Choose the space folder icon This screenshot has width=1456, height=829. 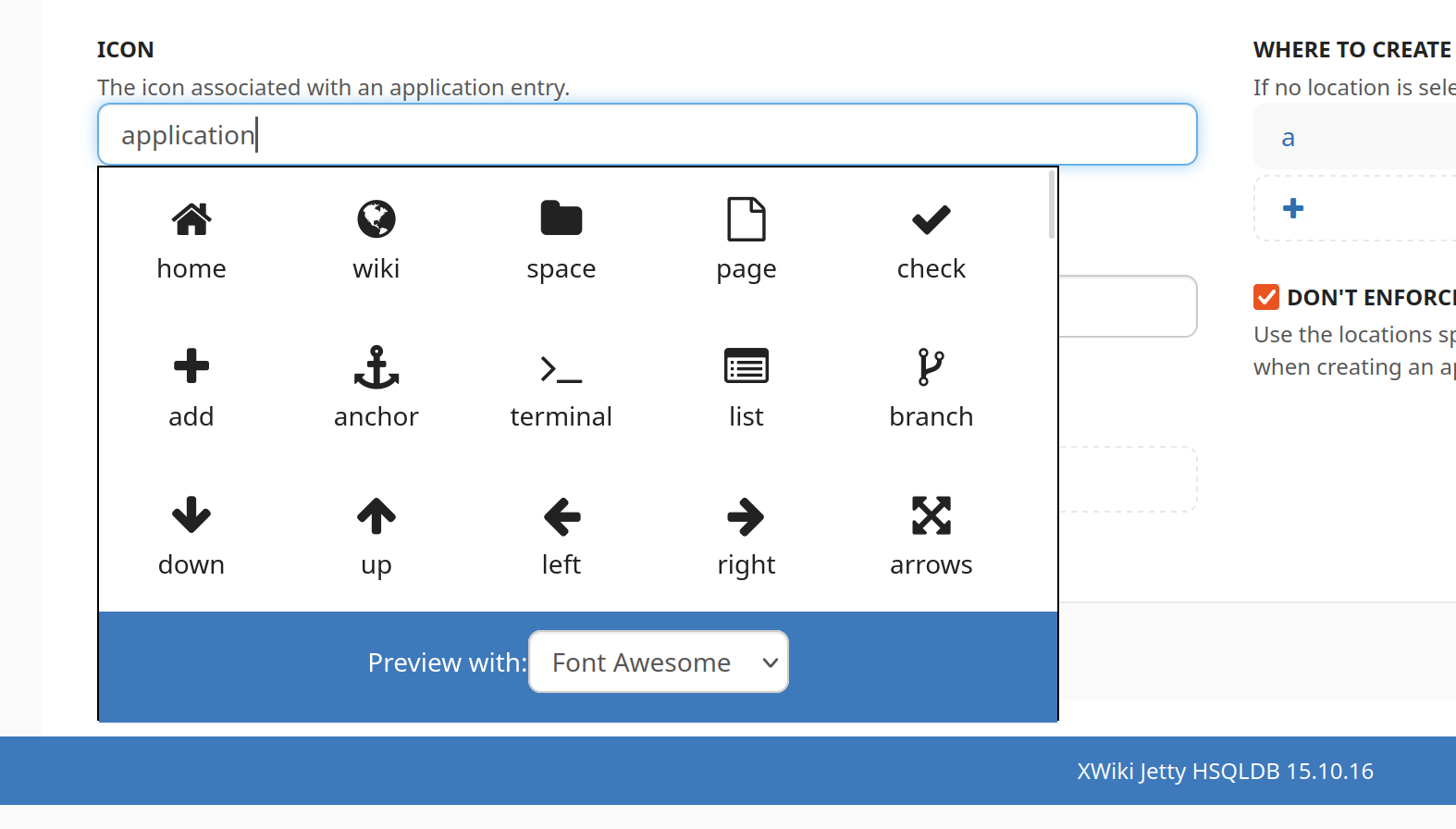tap(561, 220)
